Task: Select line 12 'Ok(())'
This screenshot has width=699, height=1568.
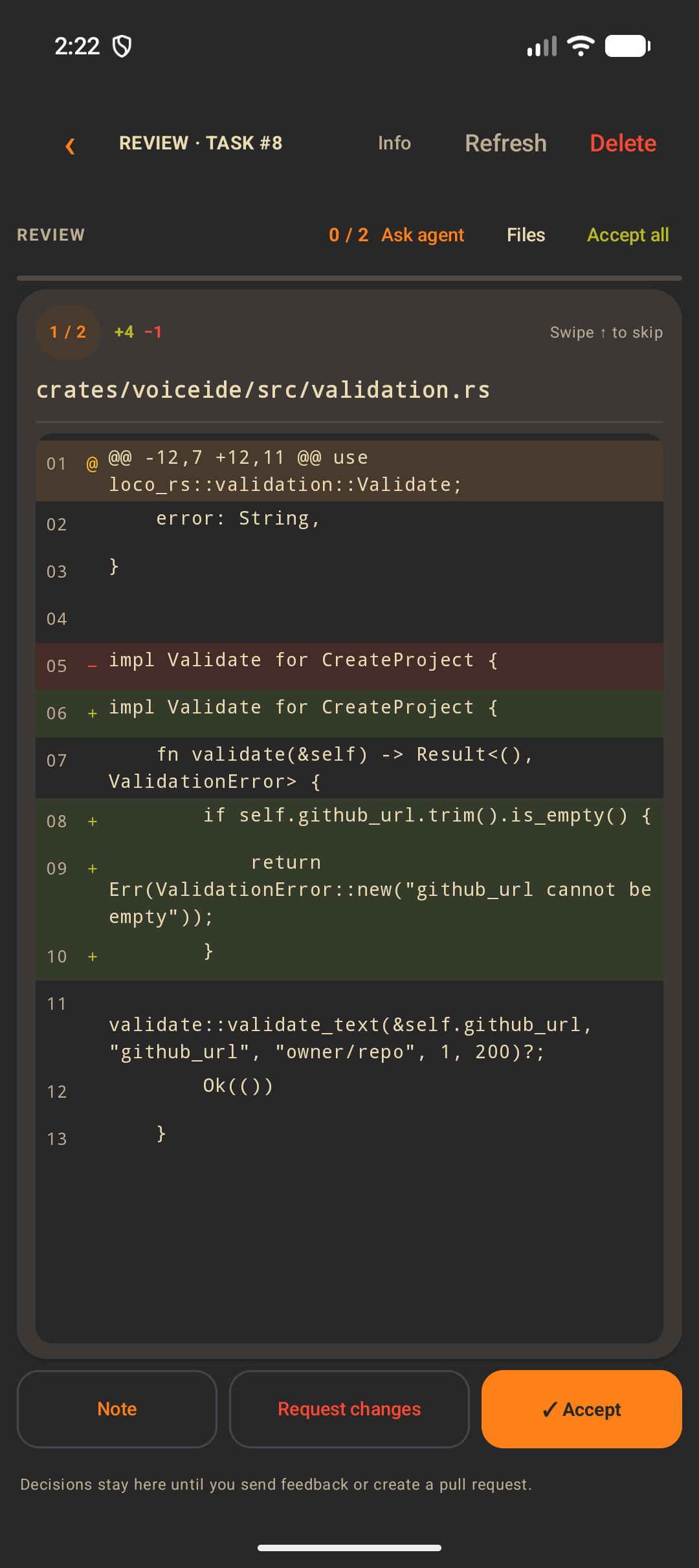Action: tap(349, 1092)
